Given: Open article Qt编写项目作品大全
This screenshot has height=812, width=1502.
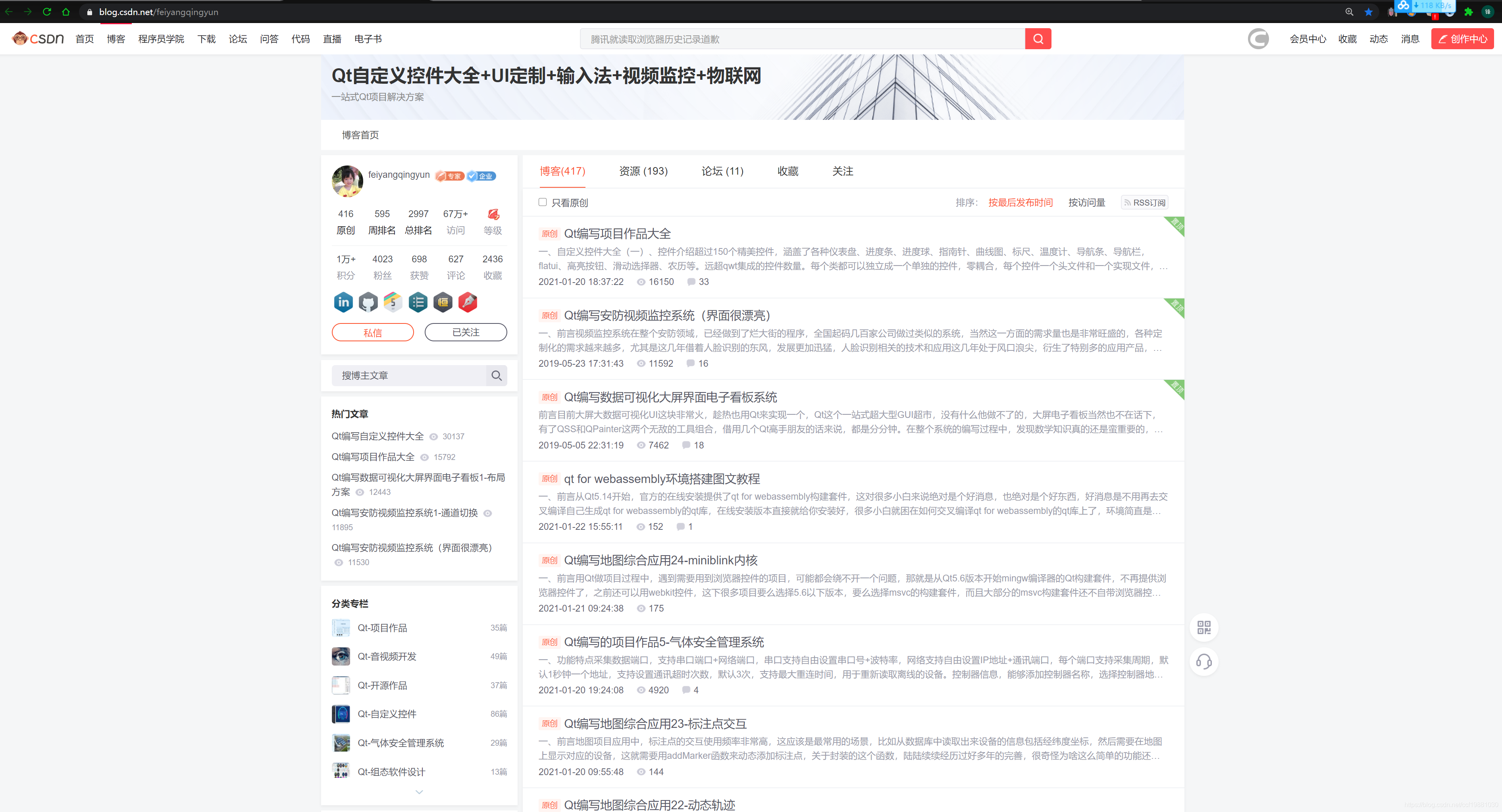Looking at the screenshot, I should tap(617, 234).
